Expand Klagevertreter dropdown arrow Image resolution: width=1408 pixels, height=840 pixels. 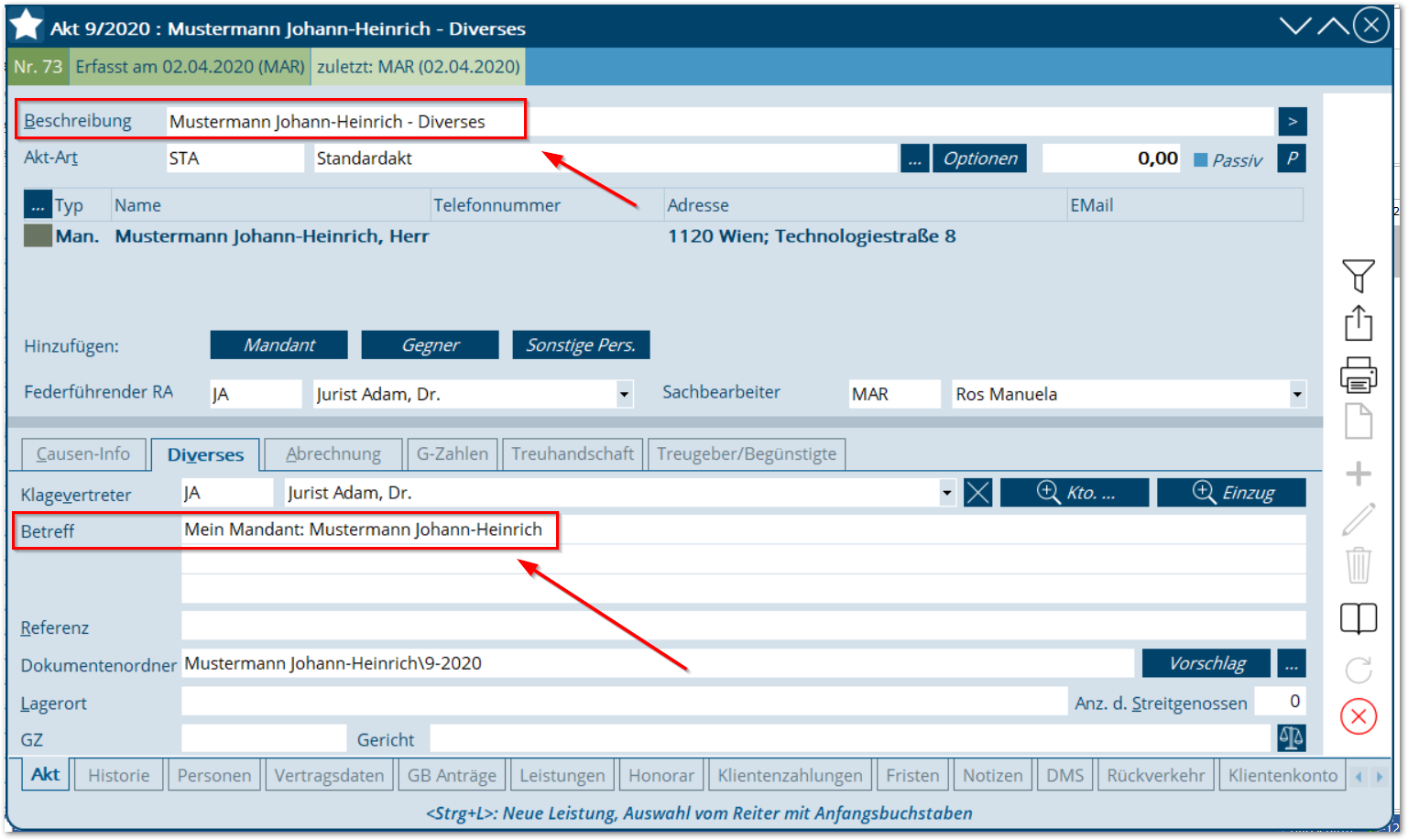(x=946, y=493)
